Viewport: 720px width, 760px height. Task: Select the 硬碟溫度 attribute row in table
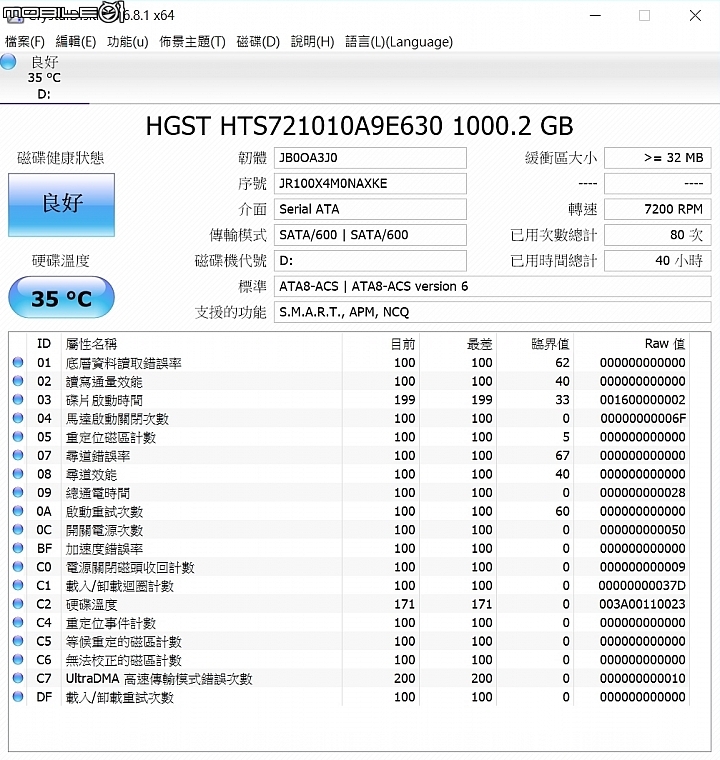349,604
